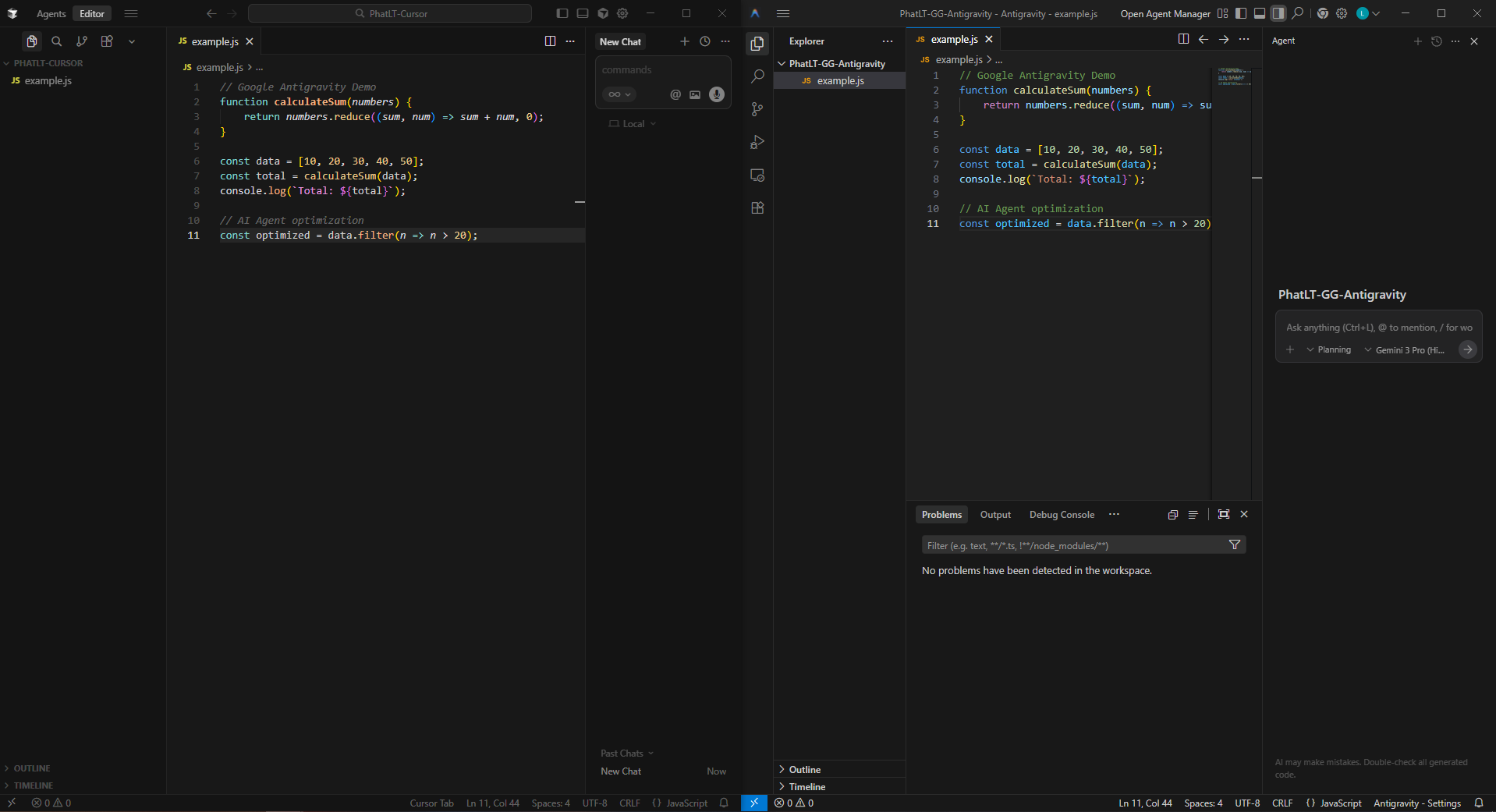Viewport: 1496px width, 812px height.
Task: Toggle primary sidebar in Antigravity title bar
Action: [1241, 13]
